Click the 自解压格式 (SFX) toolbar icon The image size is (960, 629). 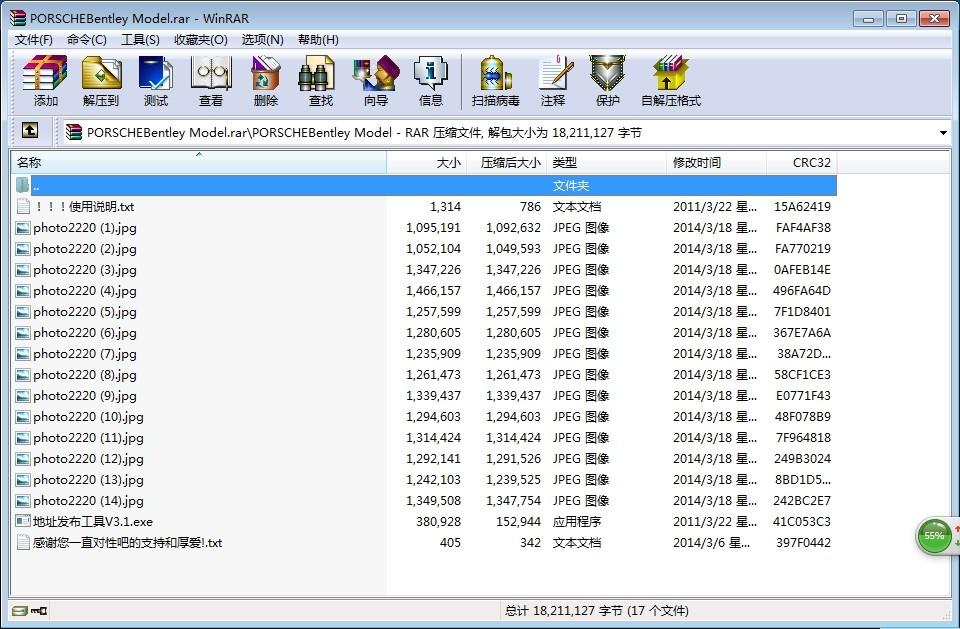[671, 81]
